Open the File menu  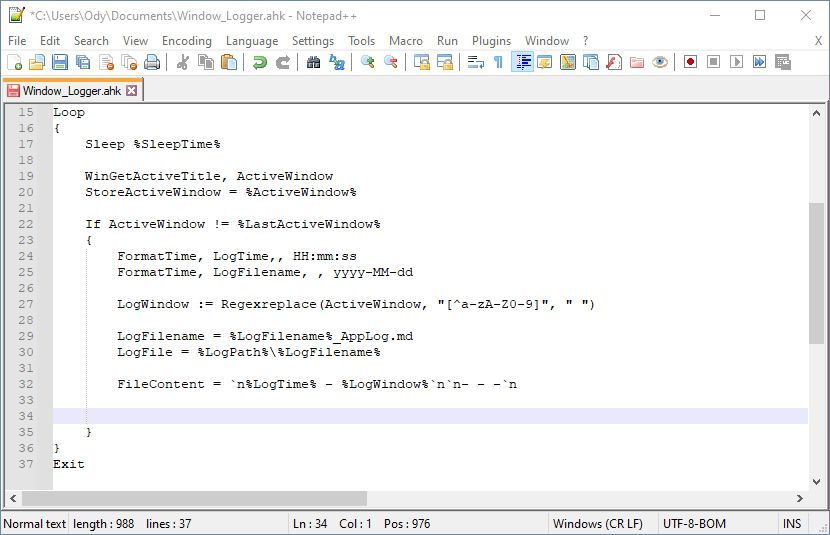point(17,41)
